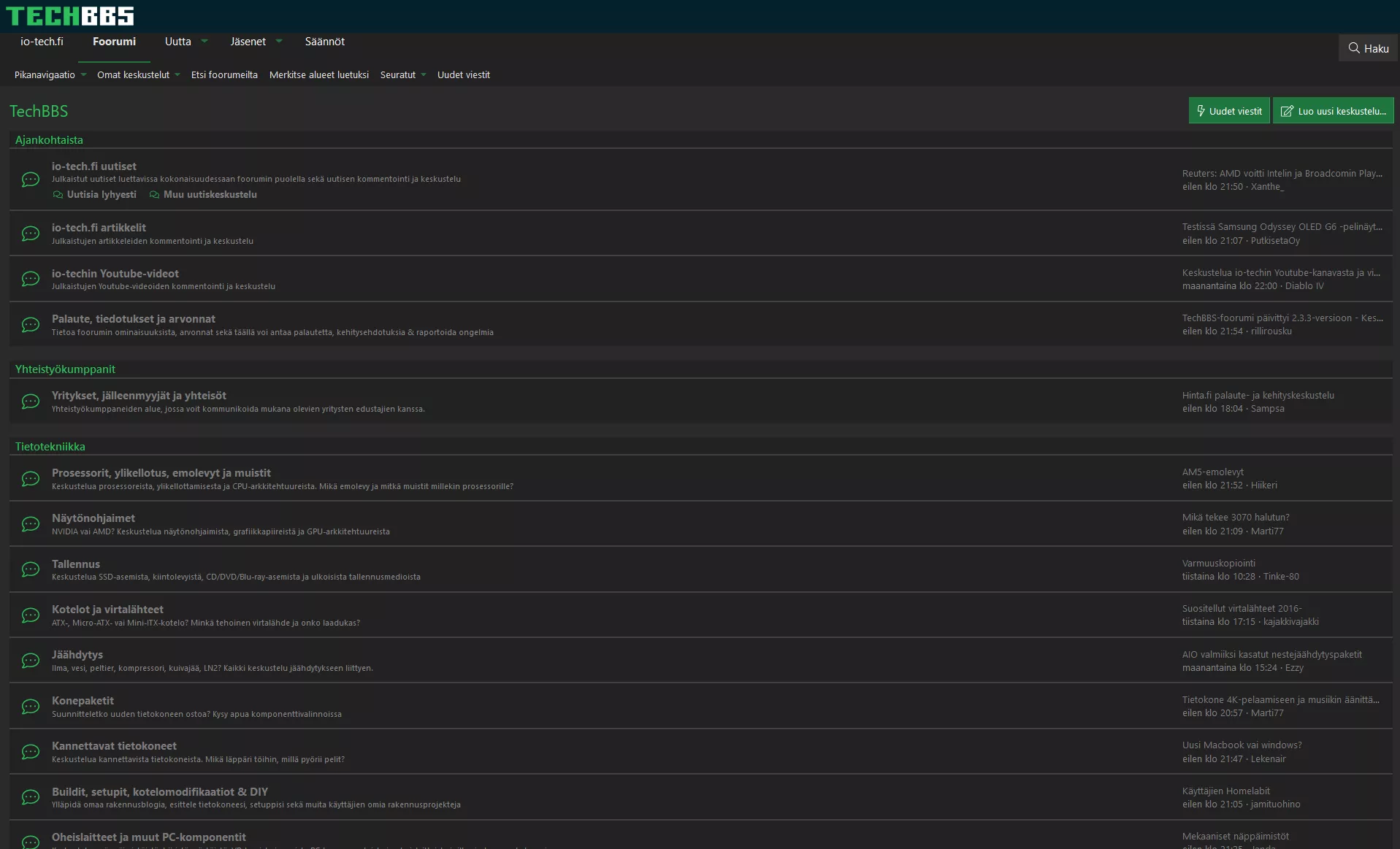Click the Uutisia lyhyesti subforum icon

coord(58,195)
